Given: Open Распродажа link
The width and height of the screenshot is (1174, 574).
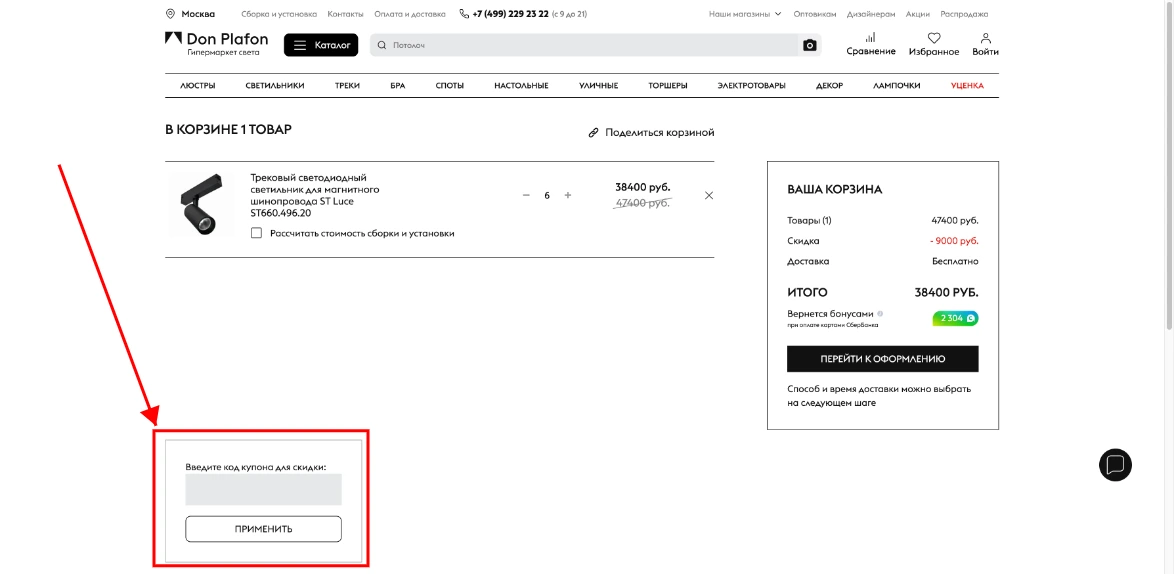Looking at the screenshot, I should pos(964,13).
